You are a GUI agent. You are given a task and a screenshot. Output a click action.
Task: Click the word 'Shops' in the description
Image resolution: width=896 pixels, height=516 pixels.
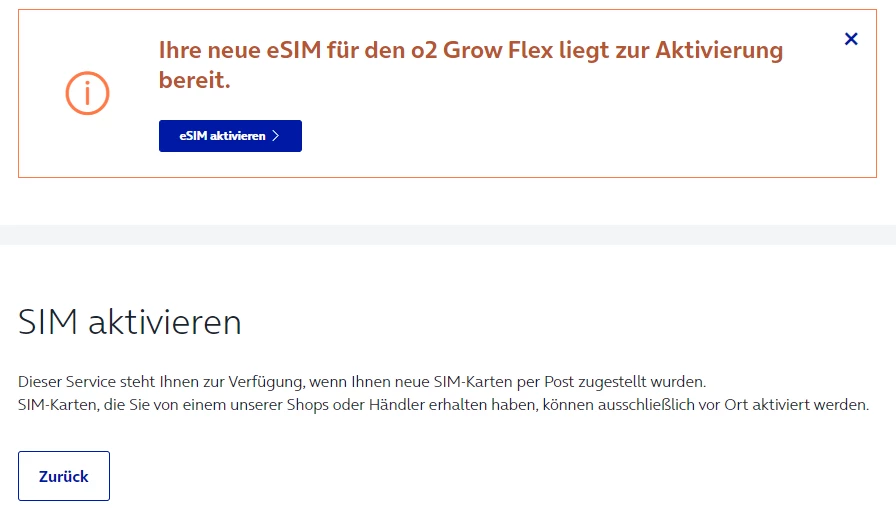(307, 405)
